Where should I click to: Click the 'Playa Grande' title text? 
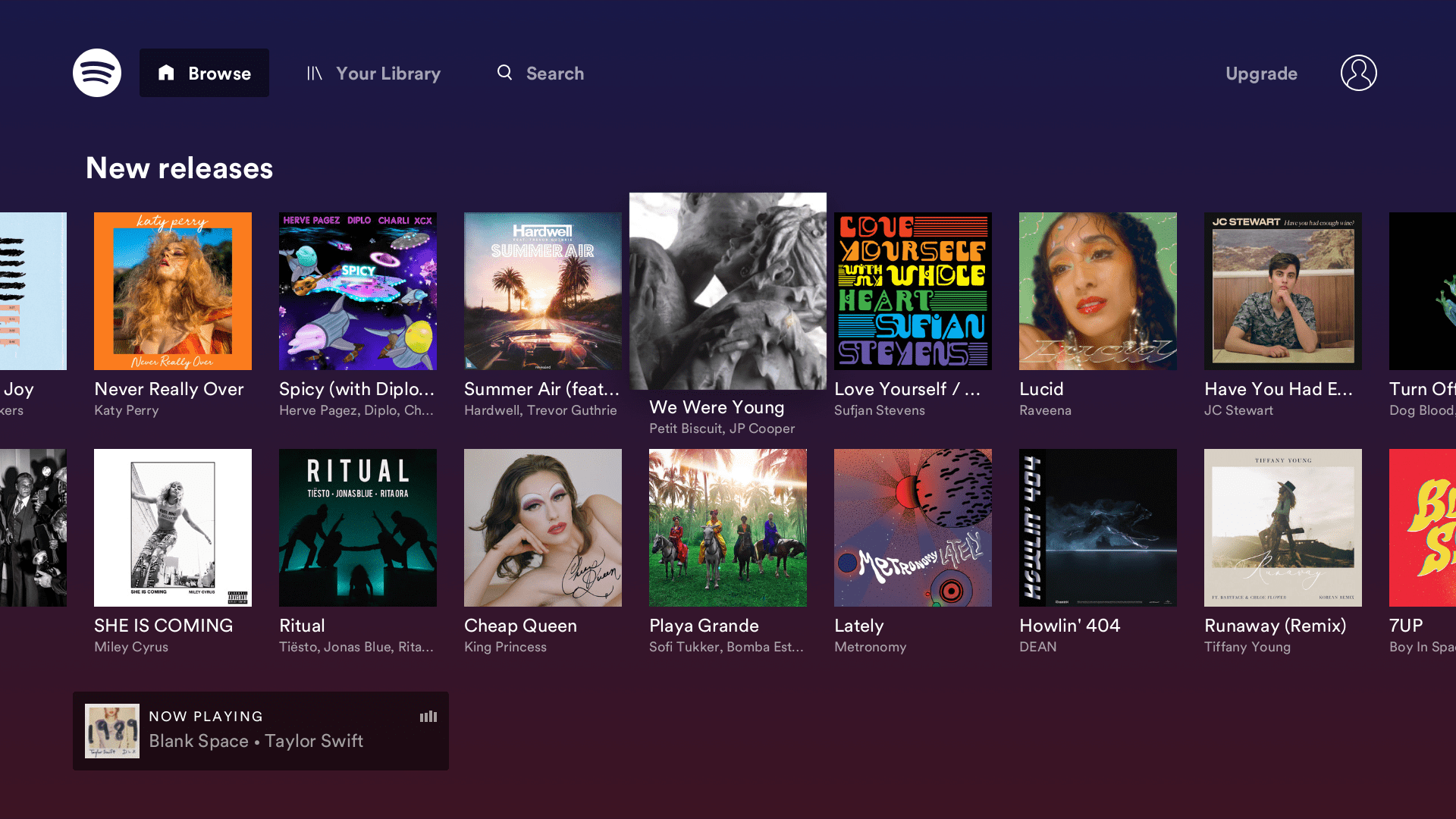pyautogui.click(x=704, y=626)
